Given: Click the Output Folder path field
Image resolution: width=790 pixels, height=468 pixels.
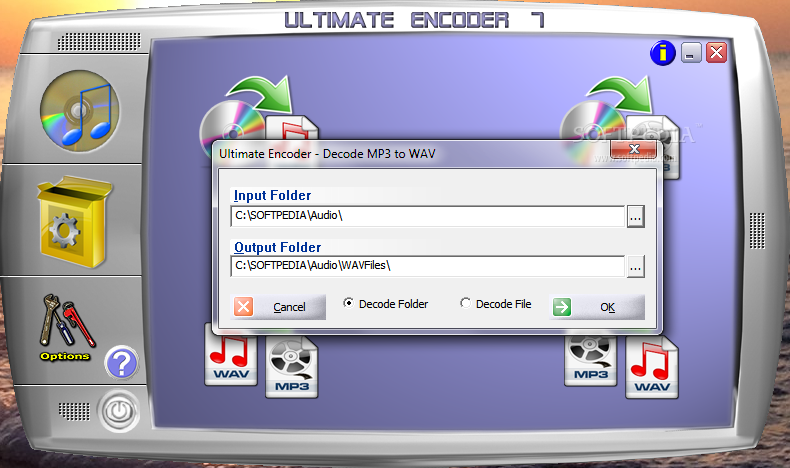Looking at the screenshot, I should click(x=428, y=266).
